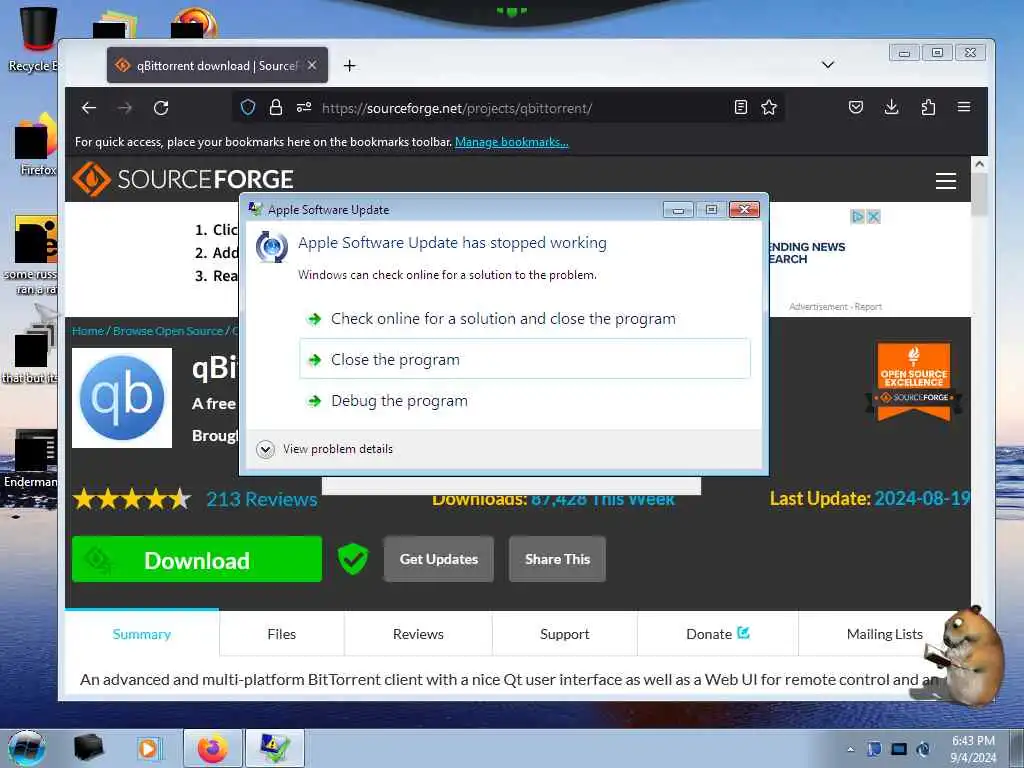This screenshot has width=1024, height=768.
Task: Open Firefox extensions puzzle icon
Action: [x=928, y=107]
